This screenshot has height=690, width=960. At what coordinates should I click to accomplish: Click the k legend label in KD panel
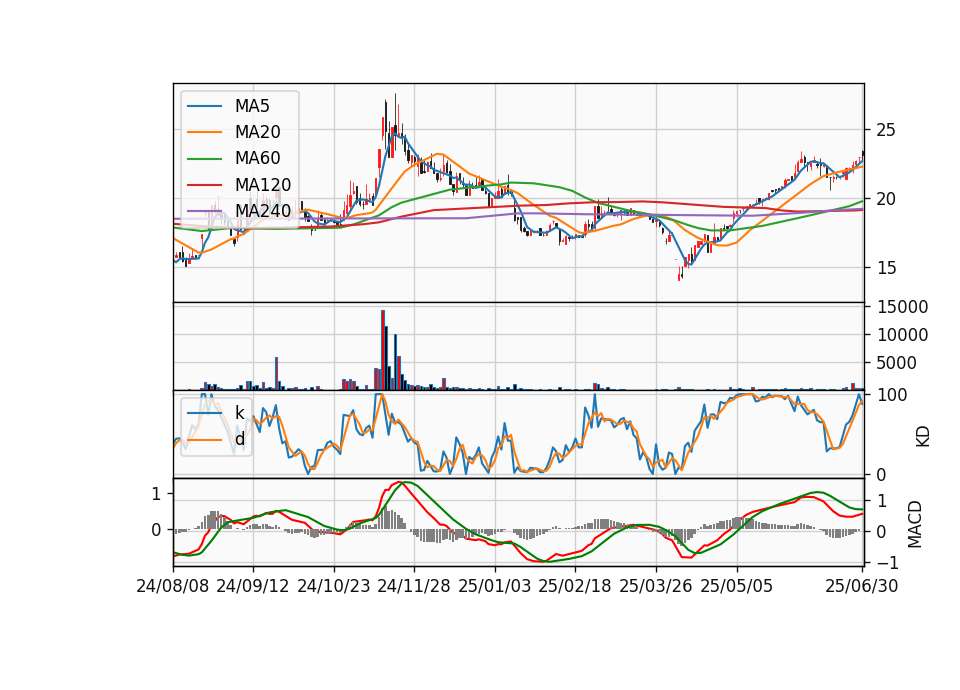(239, 413)
